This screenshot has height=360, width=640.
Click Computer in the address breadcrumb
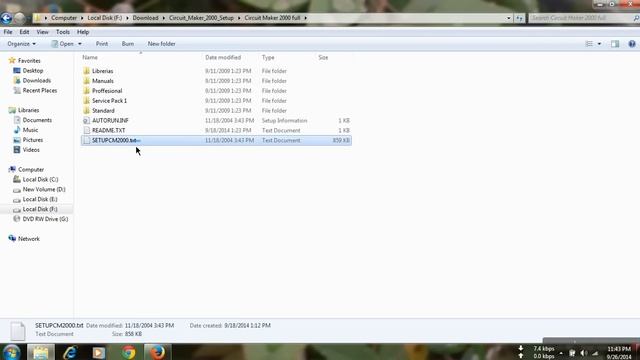pos(64,18)
